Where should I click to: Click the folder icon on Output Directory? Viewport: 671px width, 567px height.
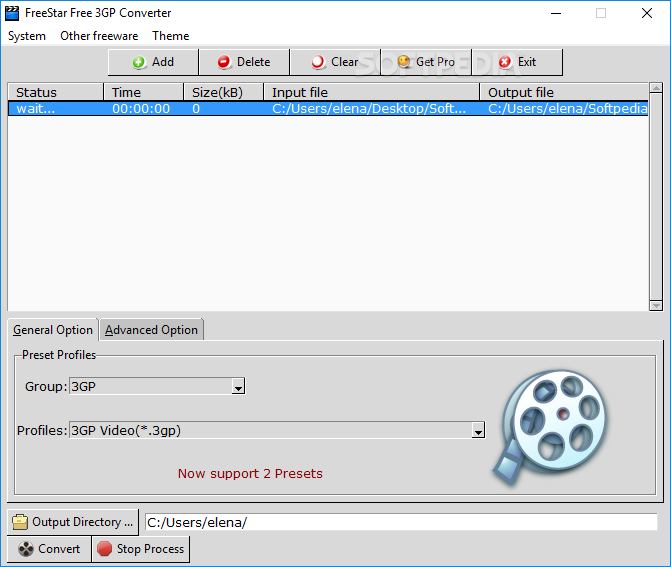20,522
